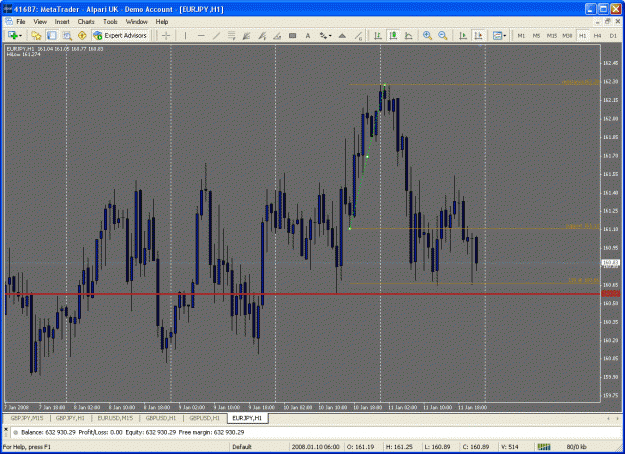Switch chart to Bar Chart mode
625x454 pixels.
377,35
